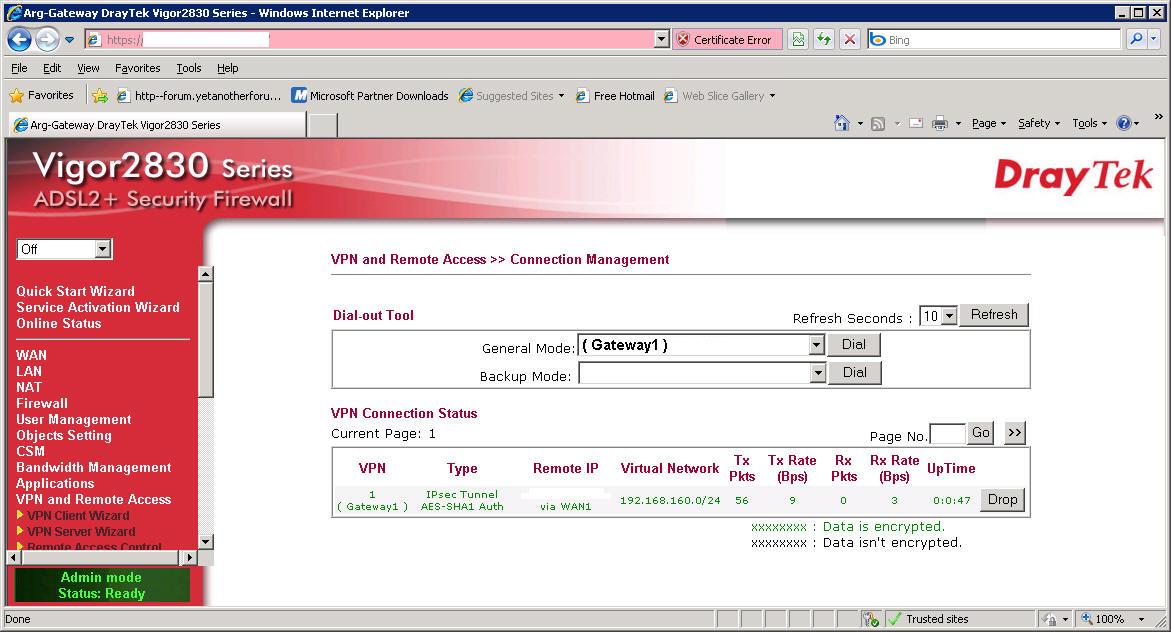Open a new blank tab
The image size is (1171, 632).
323,125
